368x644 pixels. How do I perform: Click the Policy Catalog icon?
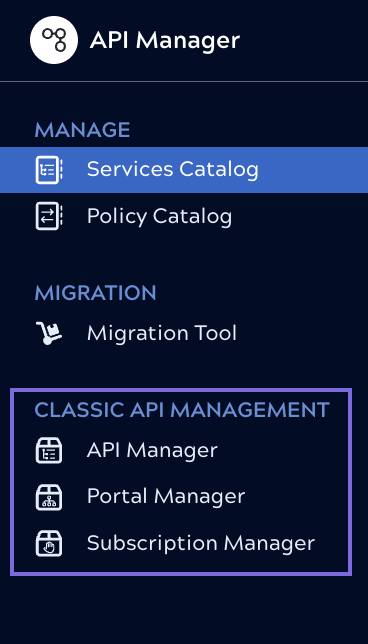click(49, 216)
